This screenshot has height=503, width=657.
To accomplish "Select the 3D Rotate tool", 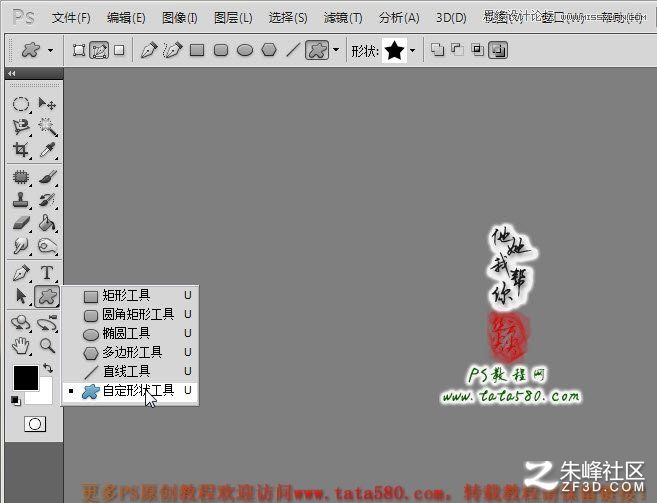I will (x=21, y=323).
